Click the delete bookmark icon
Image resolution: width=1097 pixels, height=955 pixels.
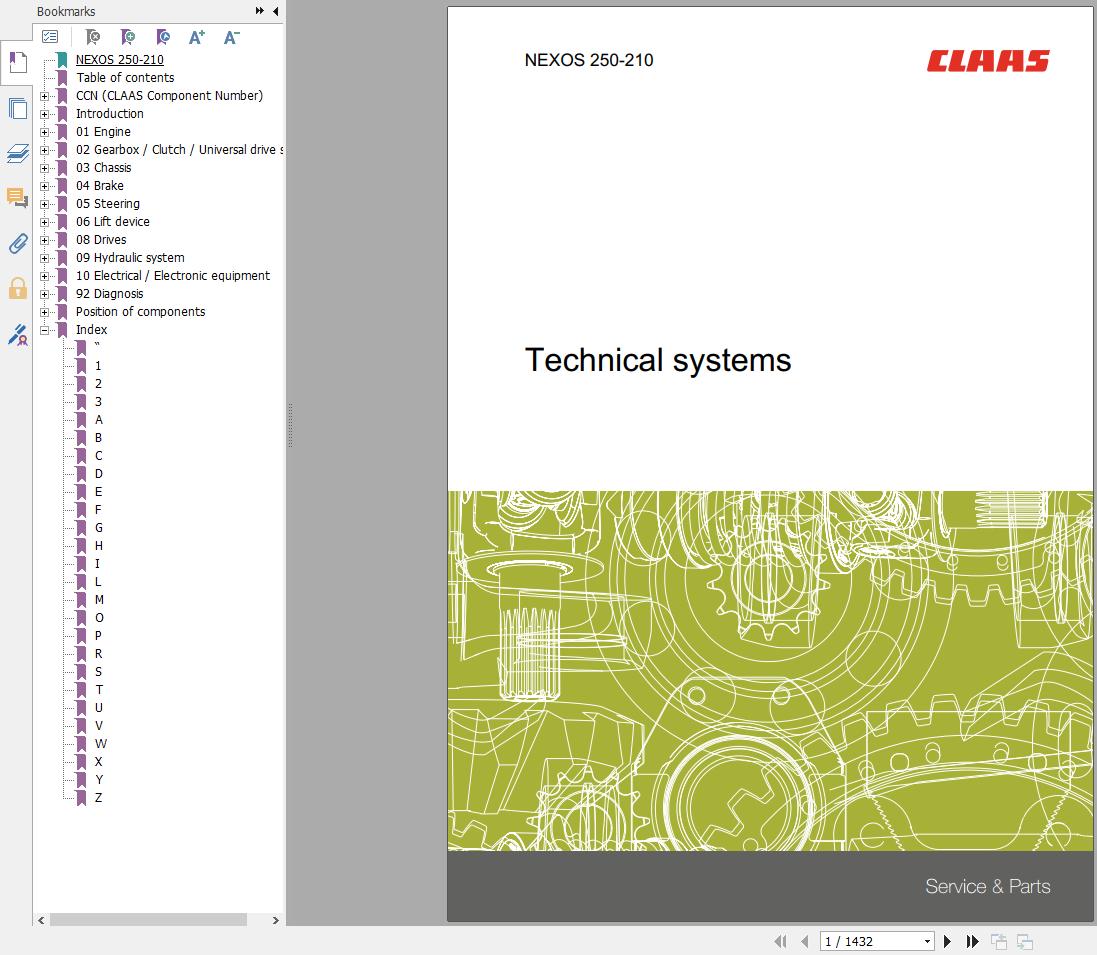pos(93,37)
